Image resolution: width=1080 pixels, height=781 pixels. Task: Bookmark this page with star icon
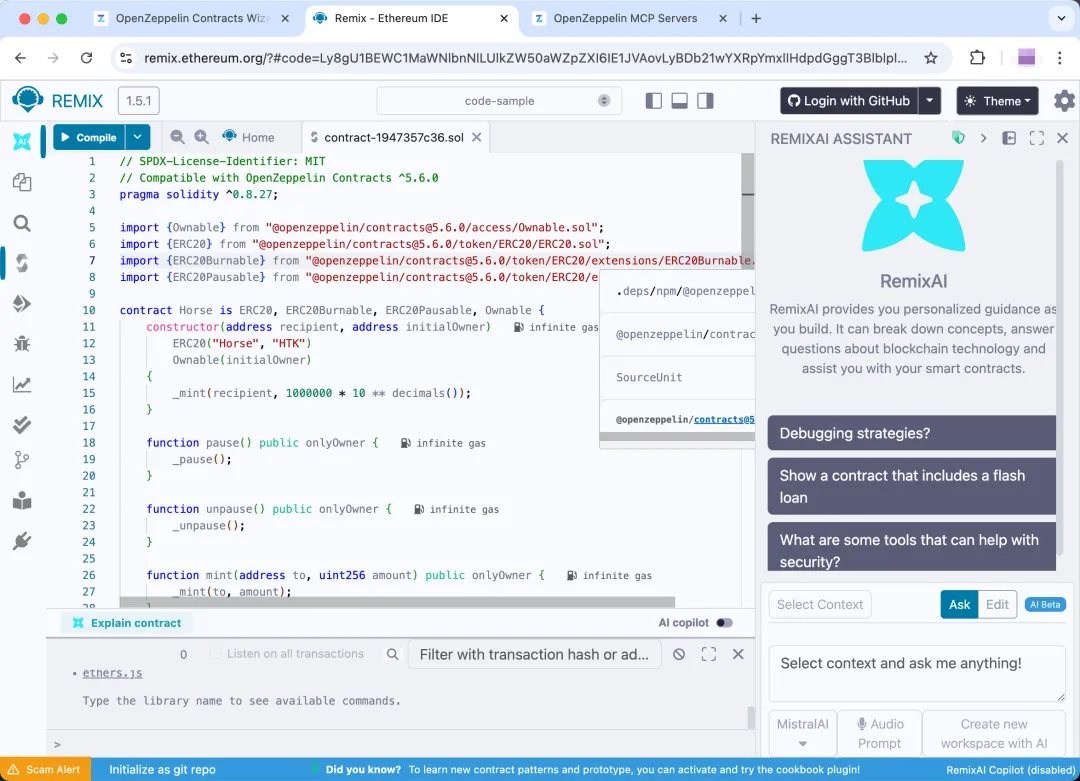point(931,58)
